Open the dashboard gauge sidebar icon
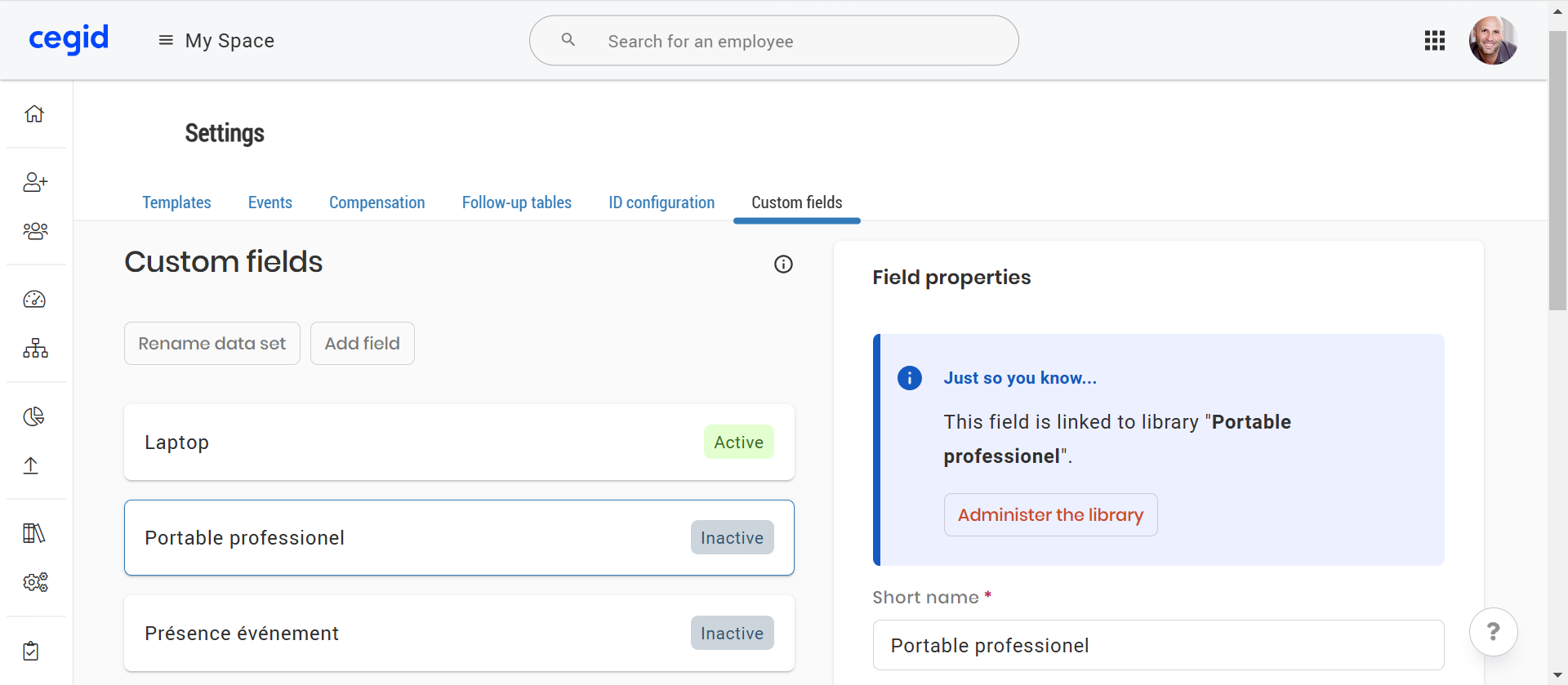This screenshot has height=685, width=1568. click(34, 300)
